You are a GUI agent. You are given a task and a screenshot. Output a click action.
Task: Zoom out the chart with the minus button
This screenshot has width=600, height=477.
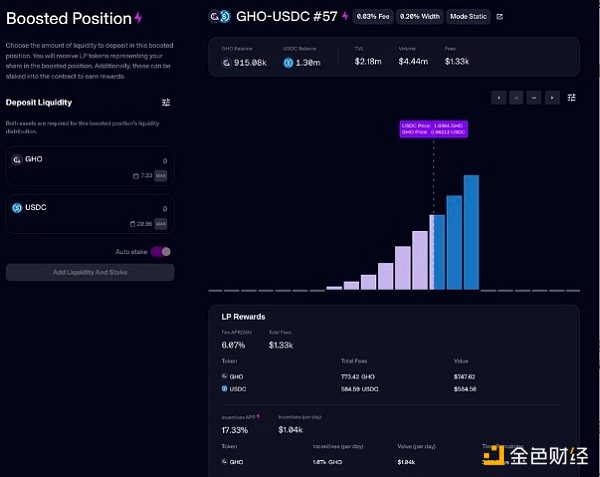point(534,98)
